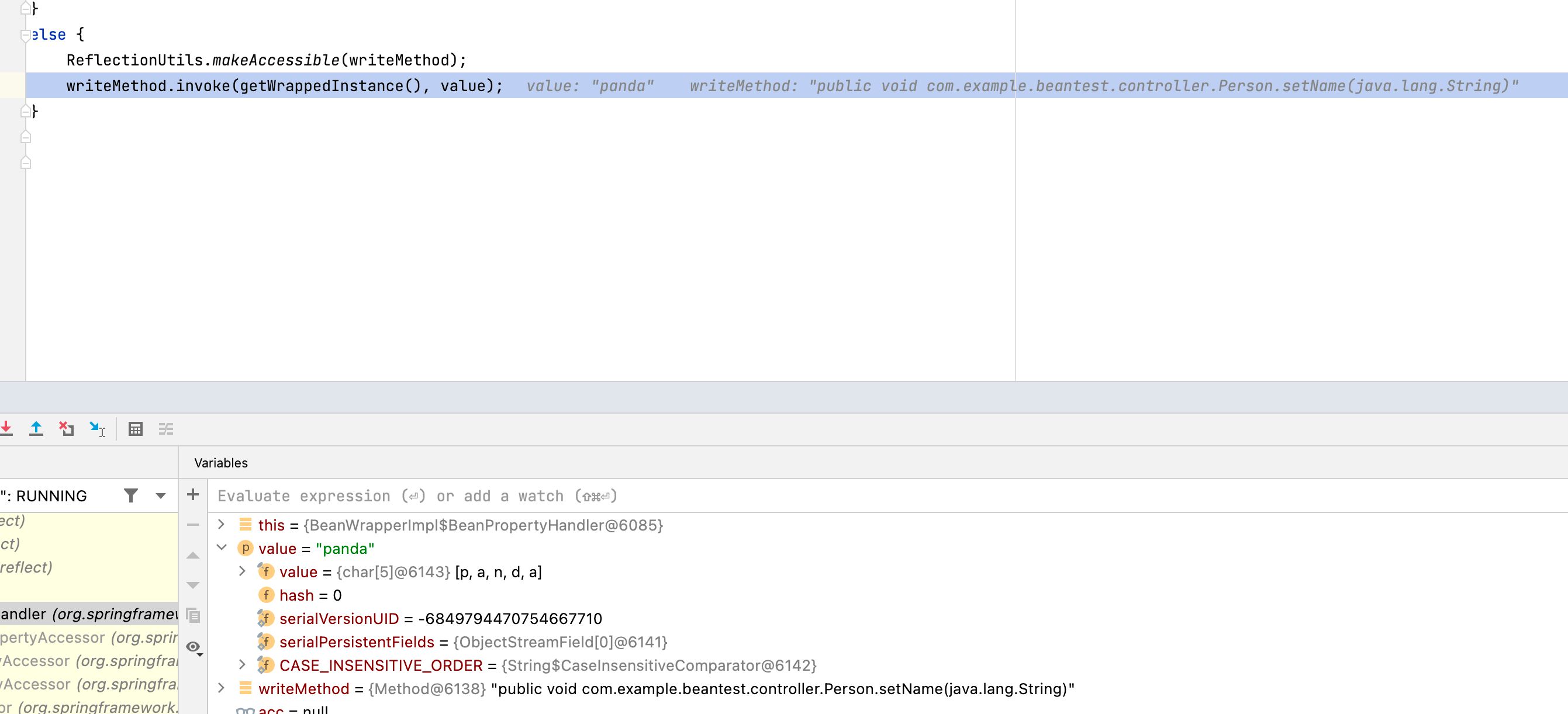Click the field icon beside CASE_INSENSITIVE_ORDER
This screenshot has height=714, width=1568.
pyautogui.click(x=265, y=665)
